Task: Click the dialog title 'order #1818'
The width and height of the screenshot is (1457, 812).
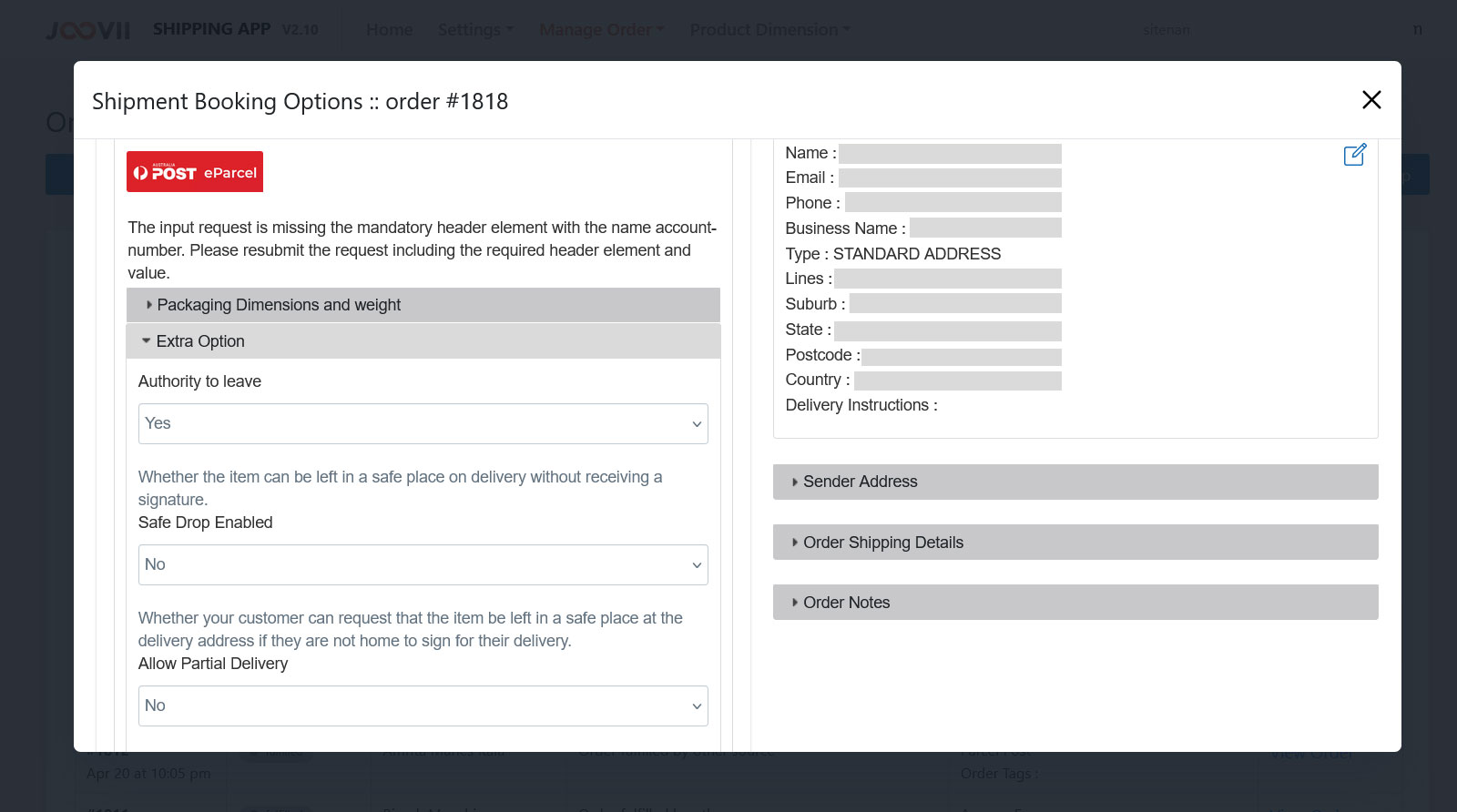Action: pyautogui.click(x=447, y=101)
